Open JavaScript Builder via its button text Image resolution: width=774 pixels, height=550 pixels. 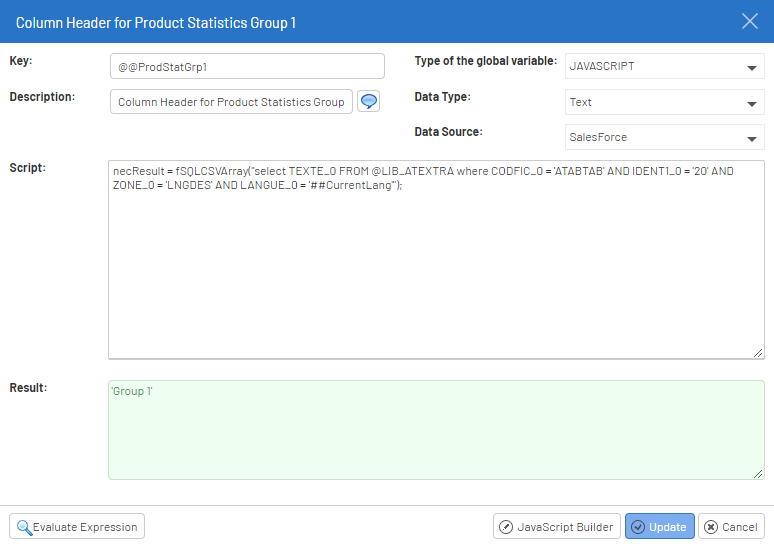click(x=565, y=527)
